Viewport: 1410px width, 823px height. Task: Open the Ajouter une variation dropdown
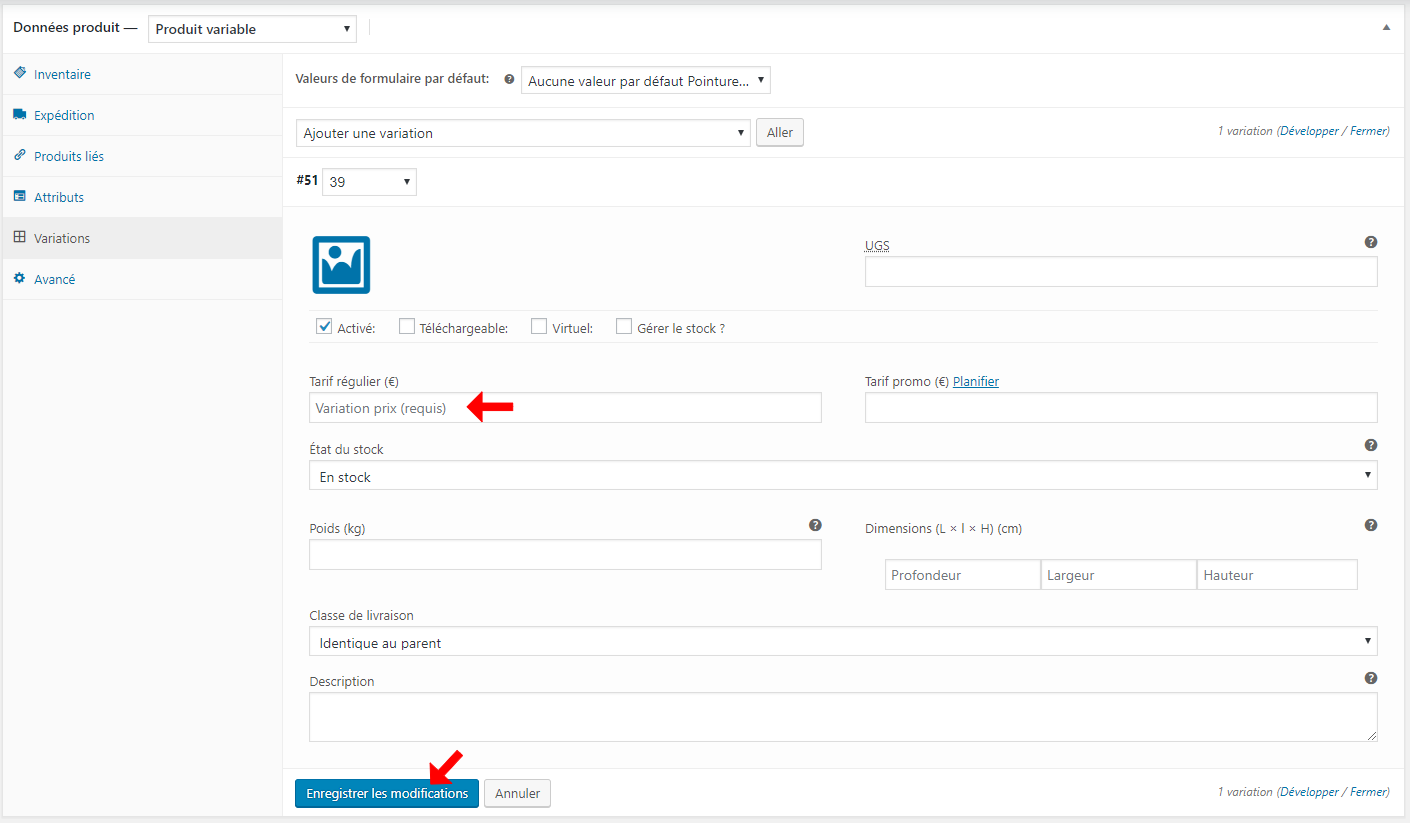523,133
